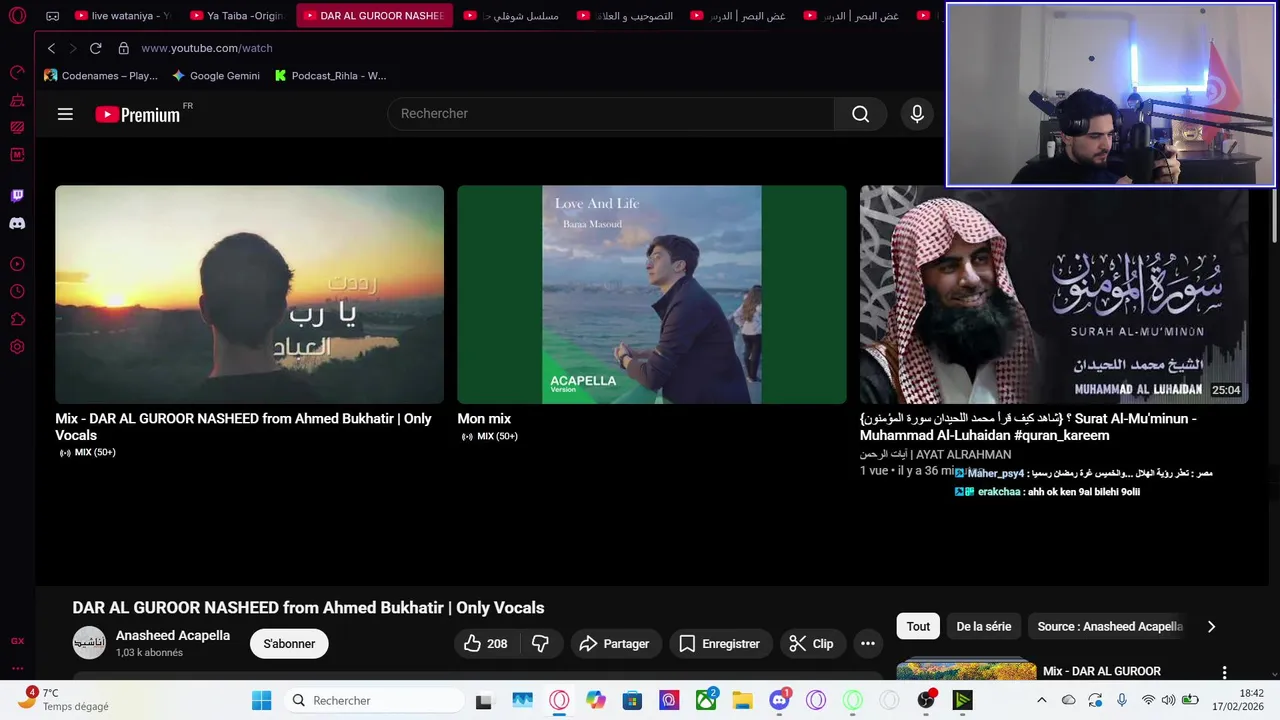Open more actions three-dot menu under video
1280x720 pixels.
pyautogui.click(x=868, y=644)
